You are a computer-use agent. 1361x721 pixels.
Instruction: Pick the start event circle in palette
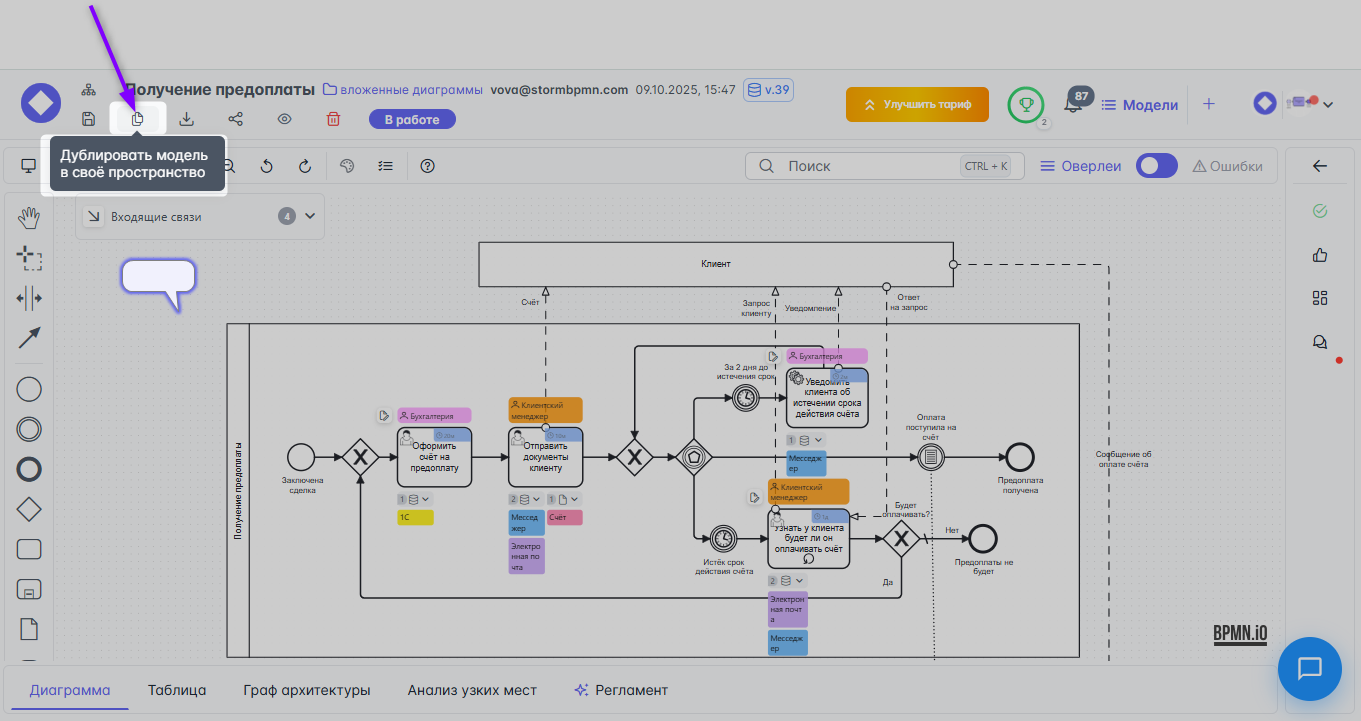[29, 389]
